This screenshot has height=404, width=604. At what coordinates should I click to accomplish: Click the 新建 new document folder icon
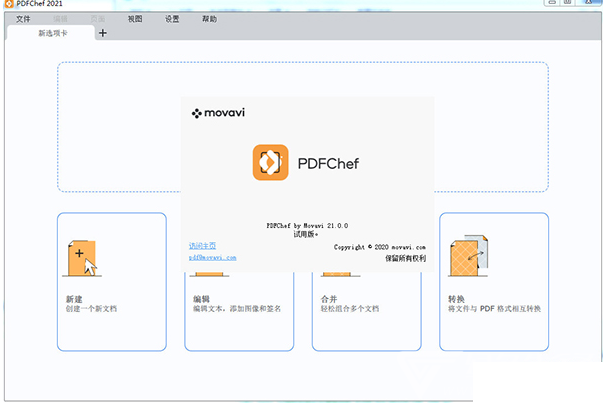[x=82, y=258]
